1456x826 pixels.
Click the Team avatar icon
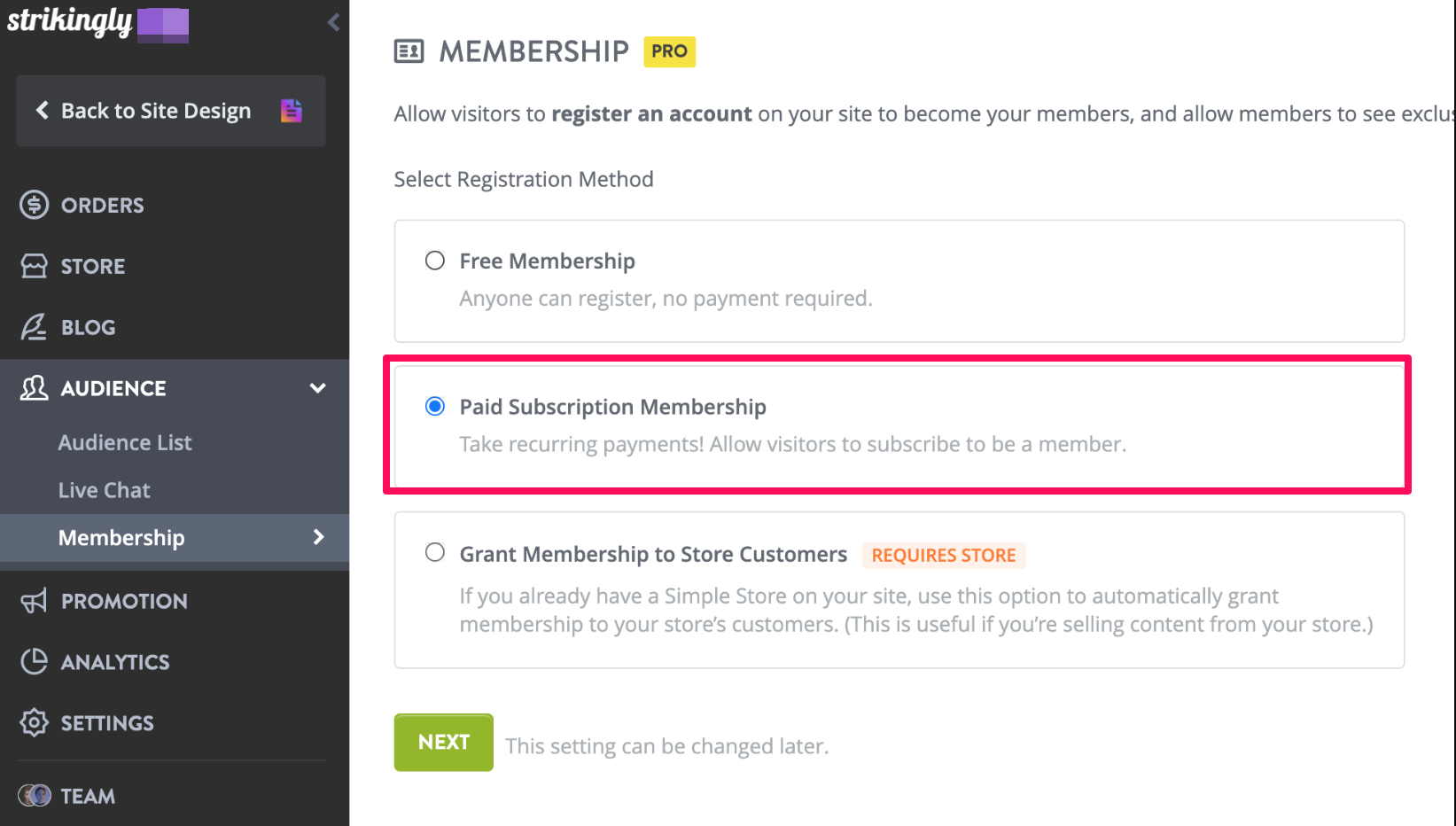[35, 795]
